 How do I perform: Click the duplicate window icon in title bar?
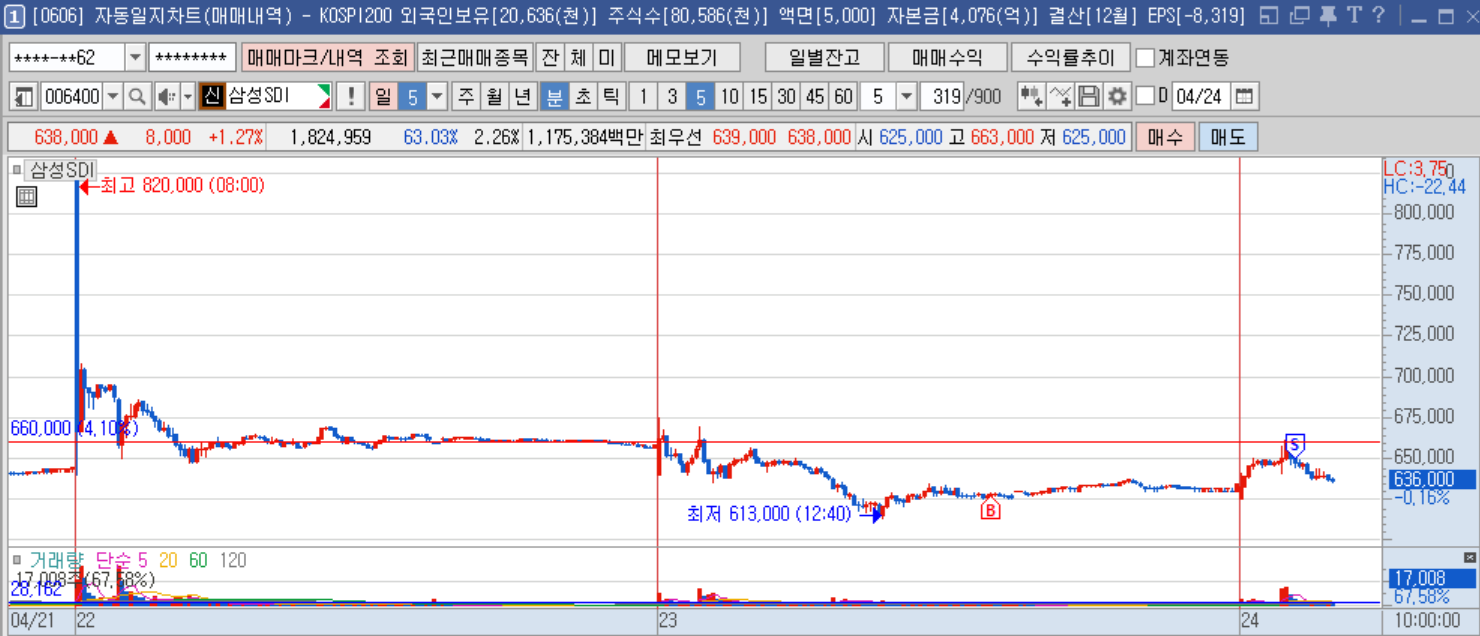[1299, 16]
